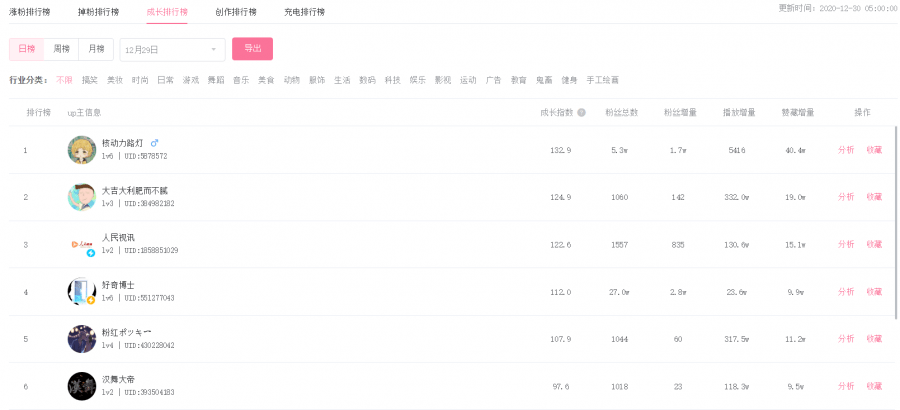The height and width of the screenshot is (410, 900).
Task: Open 核动力路灯 avatar thumbnail
Action: (x=82, y=150)
